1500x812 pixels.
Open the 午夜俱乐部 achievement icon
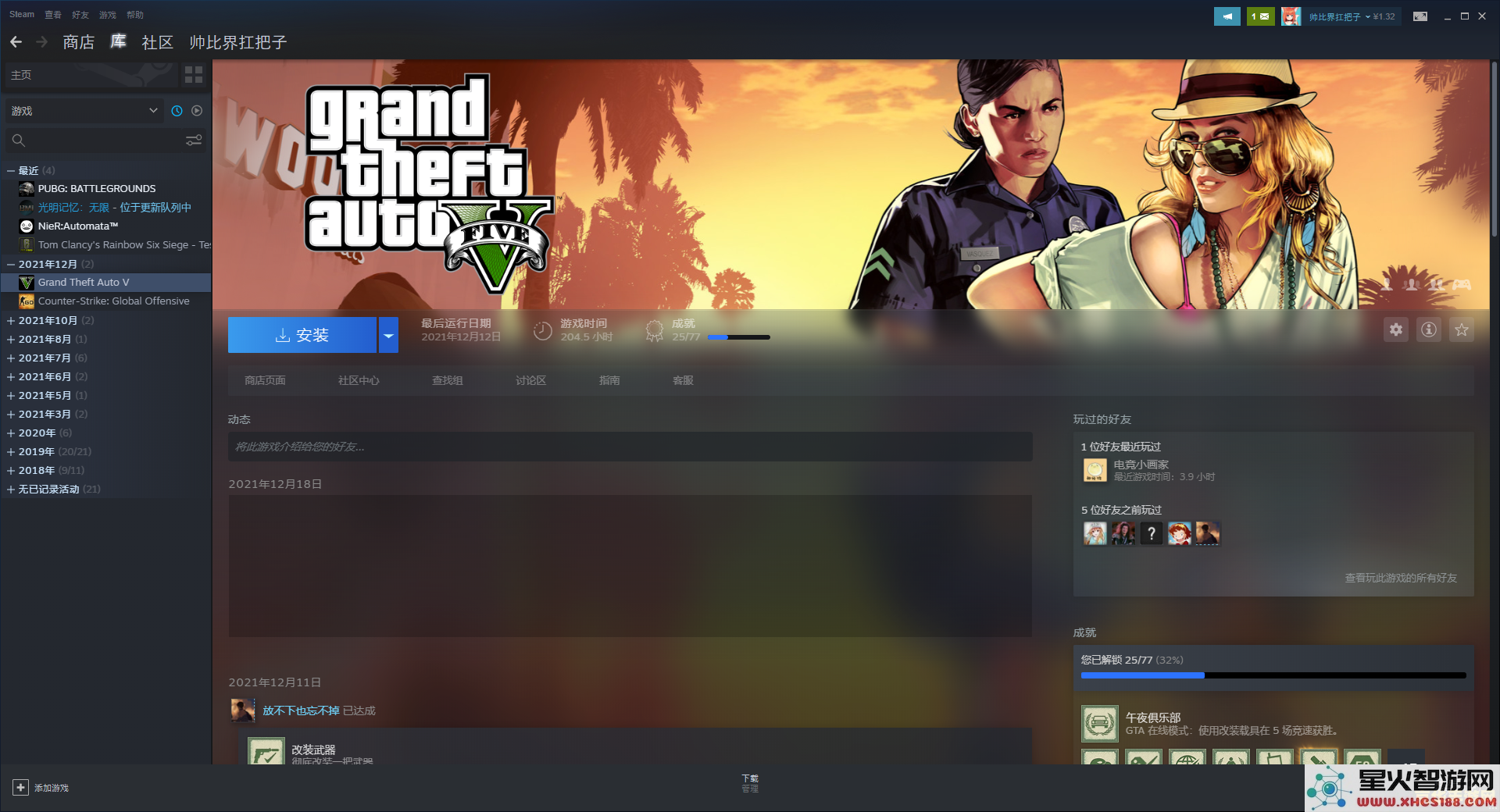click(x=1100, y=724)
